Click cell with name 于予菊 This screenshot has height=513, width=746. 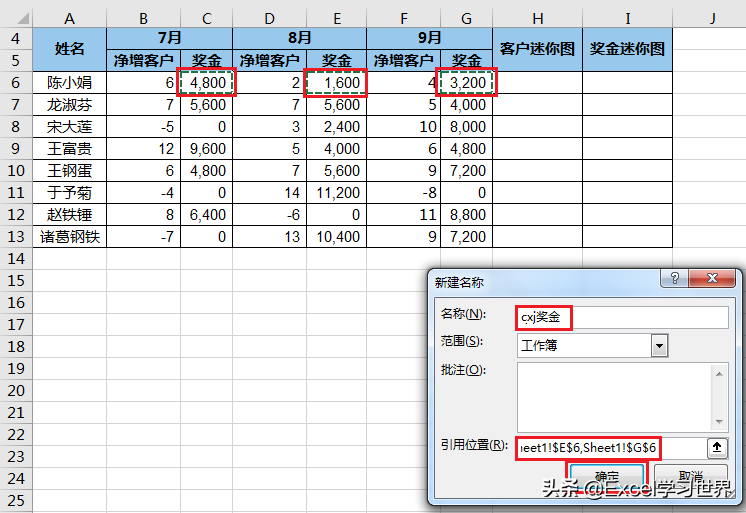69,193
